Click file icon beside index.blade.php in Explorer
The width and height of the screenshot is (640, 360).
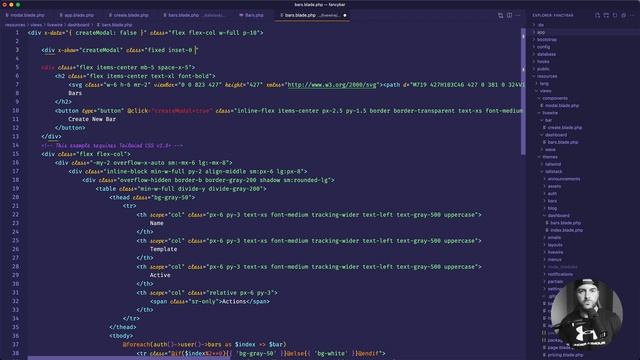click(547, 230)
